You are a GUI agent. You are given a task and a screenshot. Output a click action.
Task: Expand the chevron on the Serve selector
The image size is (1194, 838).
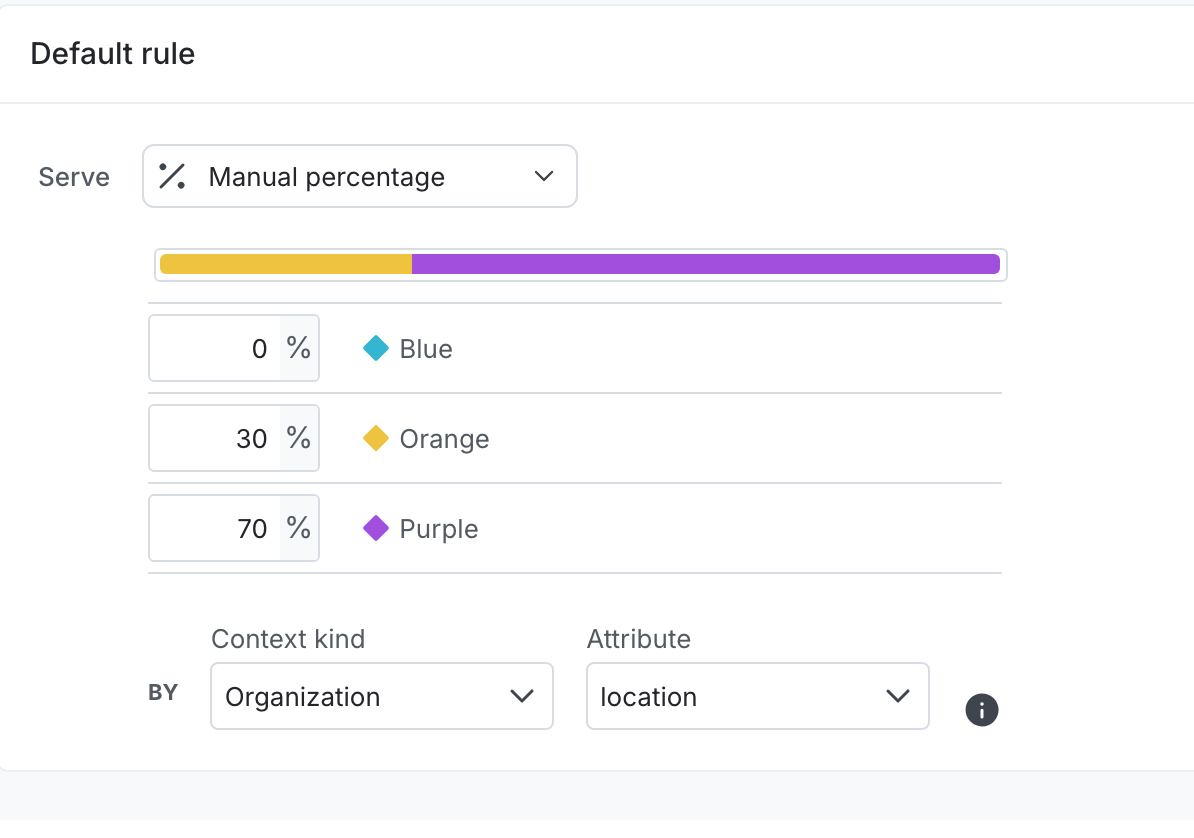pyautogui.click(x=543, y=176)
